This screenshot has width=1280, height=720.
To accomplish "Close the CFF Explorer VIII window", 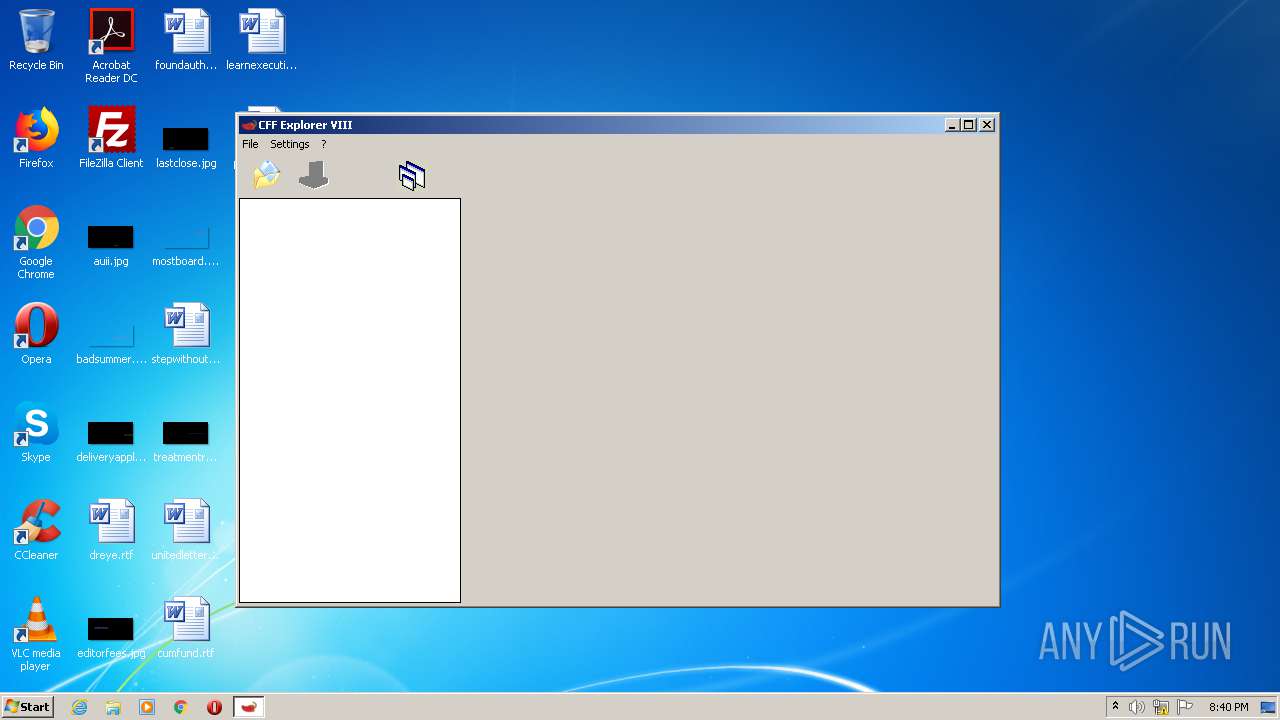I will [x=987, y=125].
